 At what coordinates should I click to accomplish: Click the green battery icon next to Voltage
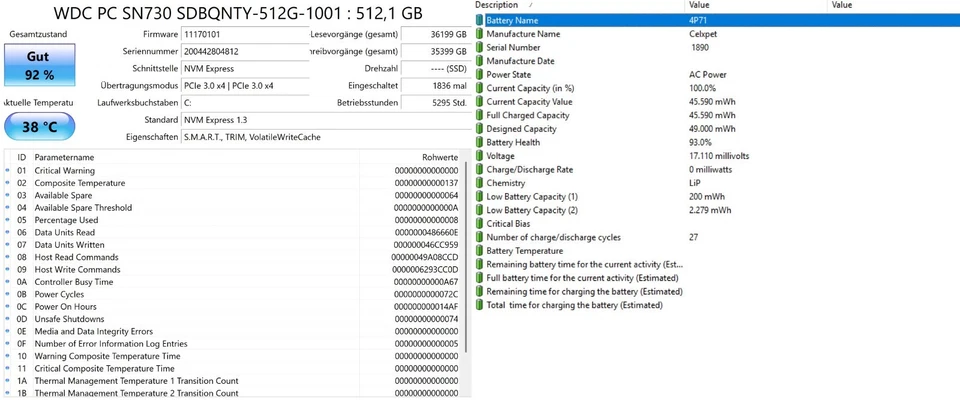480,156
